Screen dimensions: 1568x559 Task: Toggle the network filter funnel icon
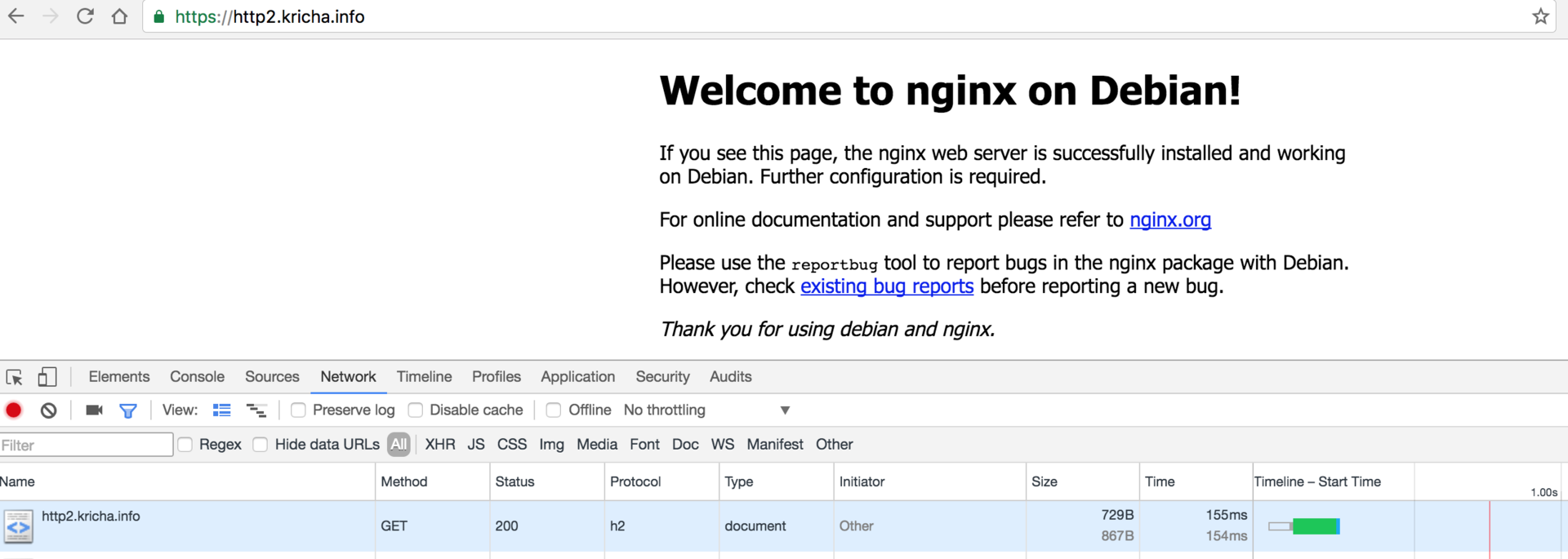[128, 410]
